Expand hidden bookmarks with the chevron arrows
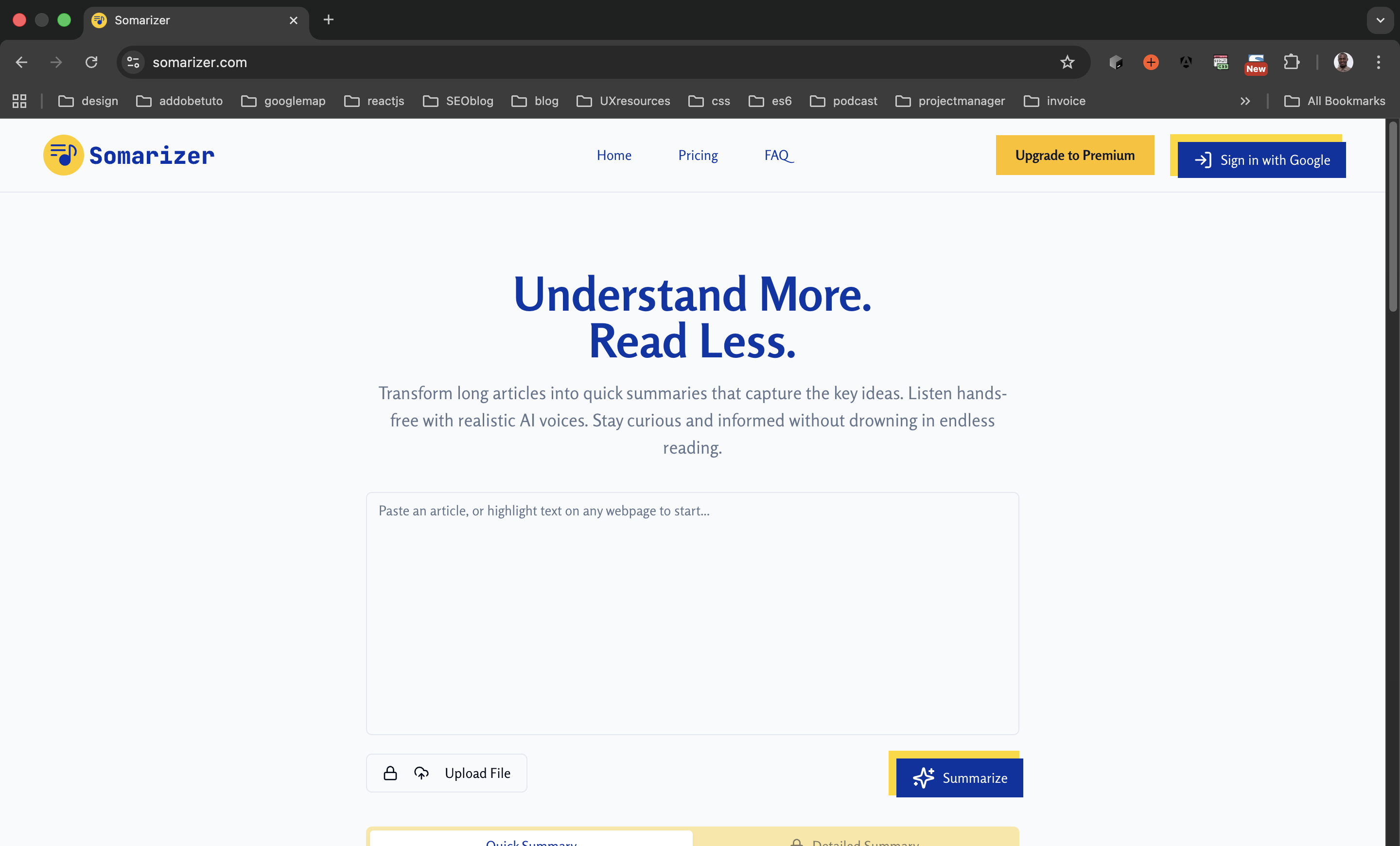This screenshot has width=1400, height=846. [x=1245, y=101]
